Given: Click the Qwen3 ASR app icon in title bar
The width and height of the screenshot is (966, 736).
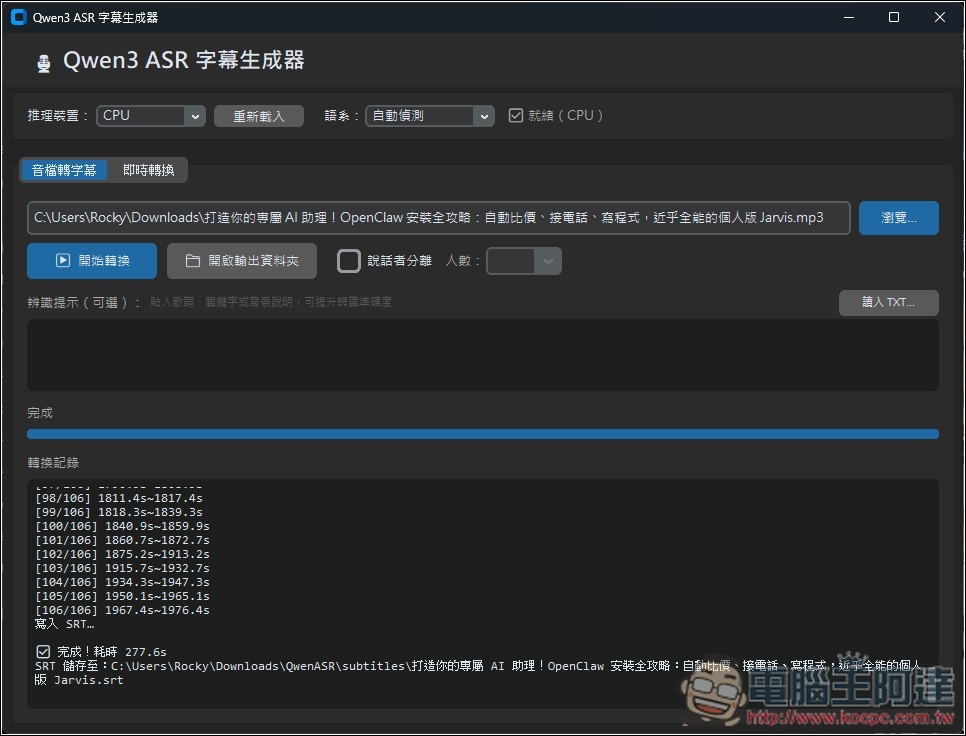Looking at the screenshot, I should tap(18, 17).
